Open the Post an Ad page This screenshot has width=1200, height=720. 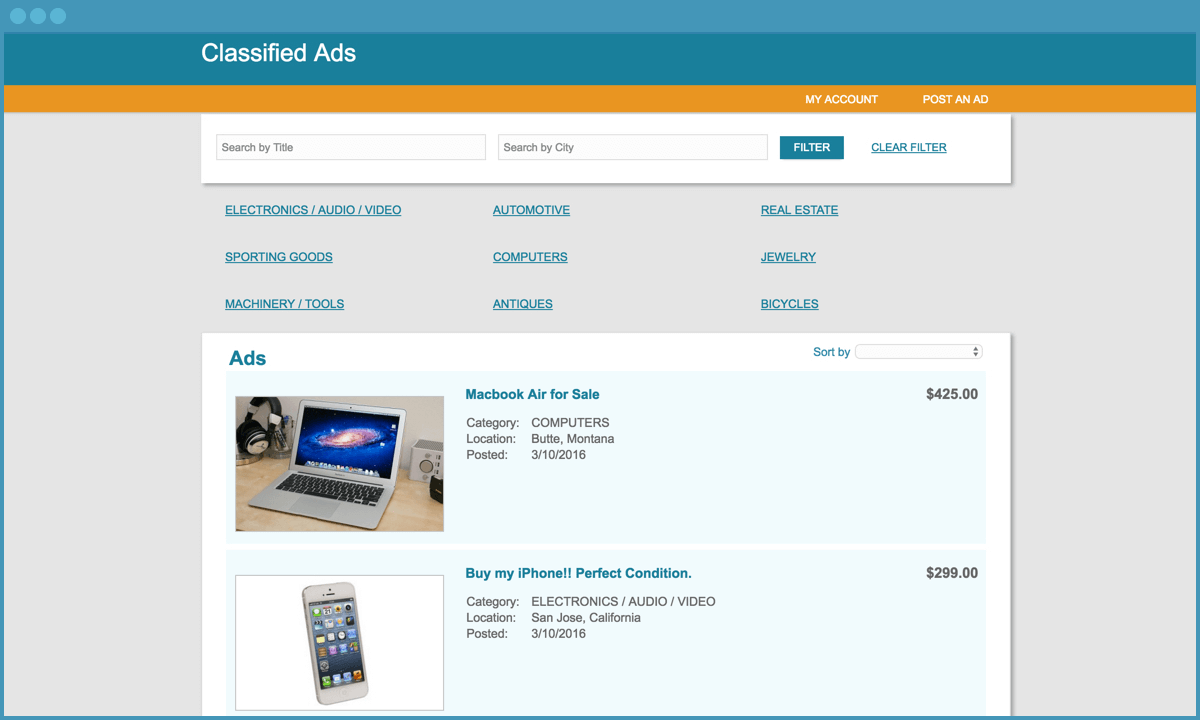click(x=955, y=99)
